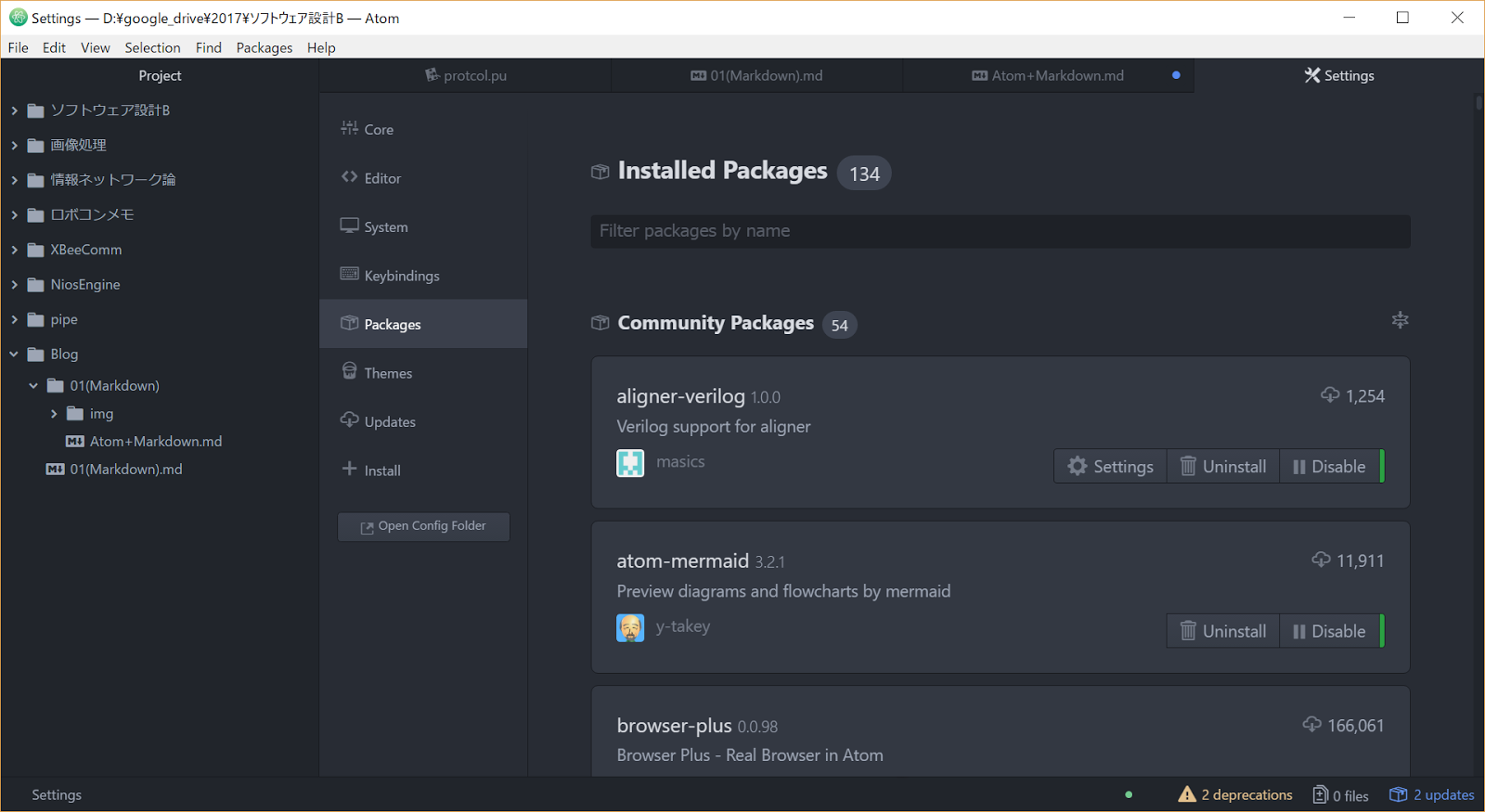Screen dimensions: 1485x812
Task: Click the Project panel header
Action: (x=160, y=75)
